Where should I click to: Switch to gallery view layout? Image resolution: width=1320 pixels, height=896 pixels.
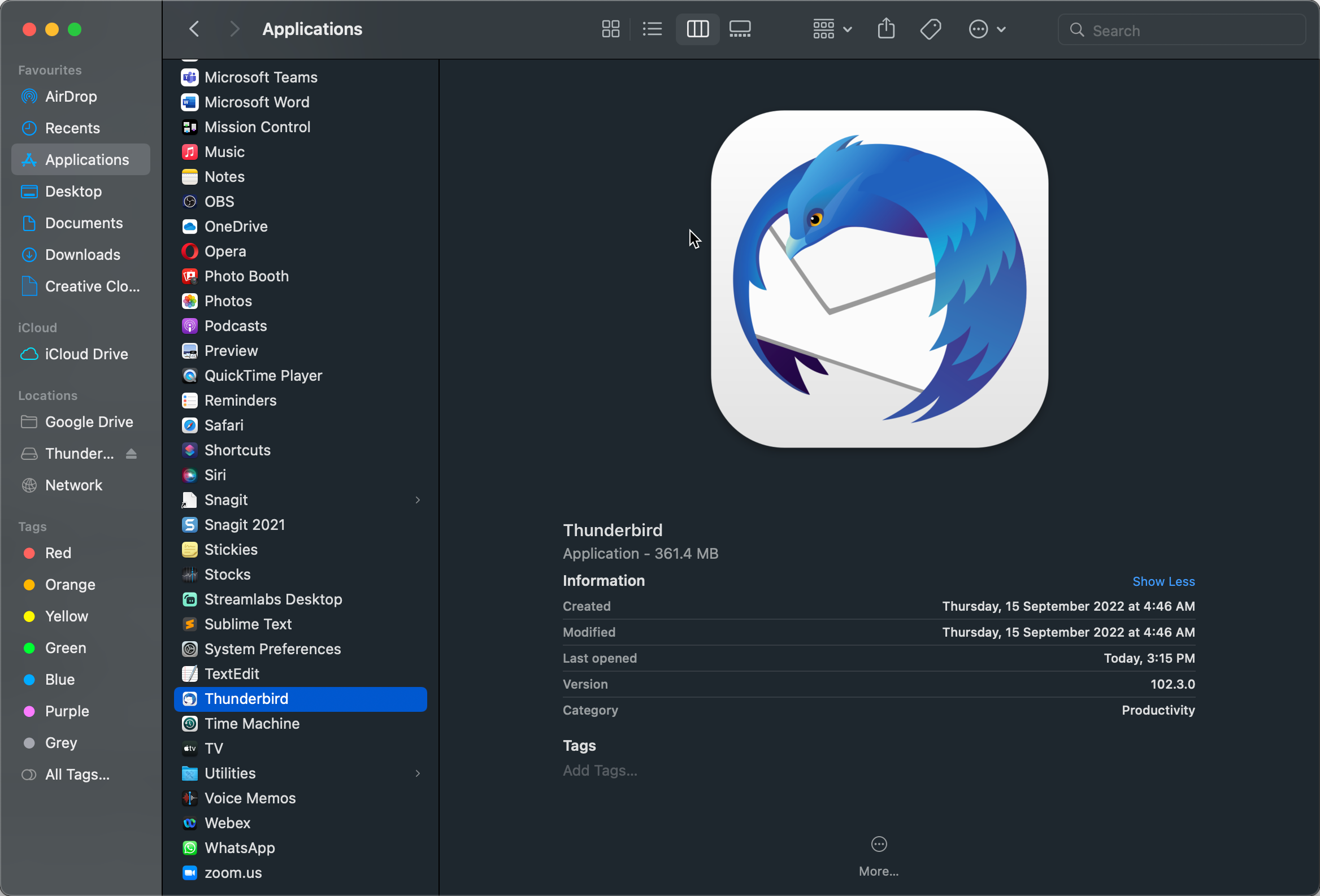[742, 29]
